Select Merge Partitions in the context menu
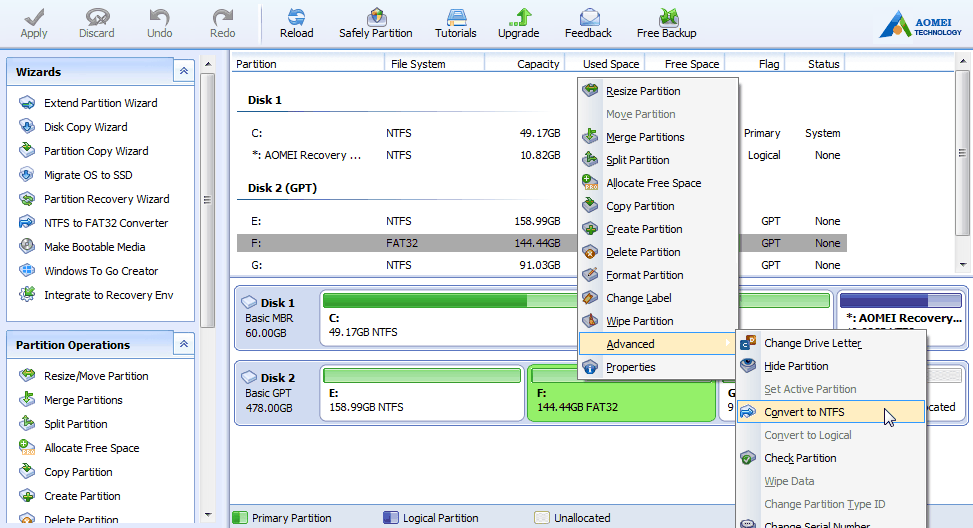The height and width of the screenshot is (528, 973). coord(657,137)
